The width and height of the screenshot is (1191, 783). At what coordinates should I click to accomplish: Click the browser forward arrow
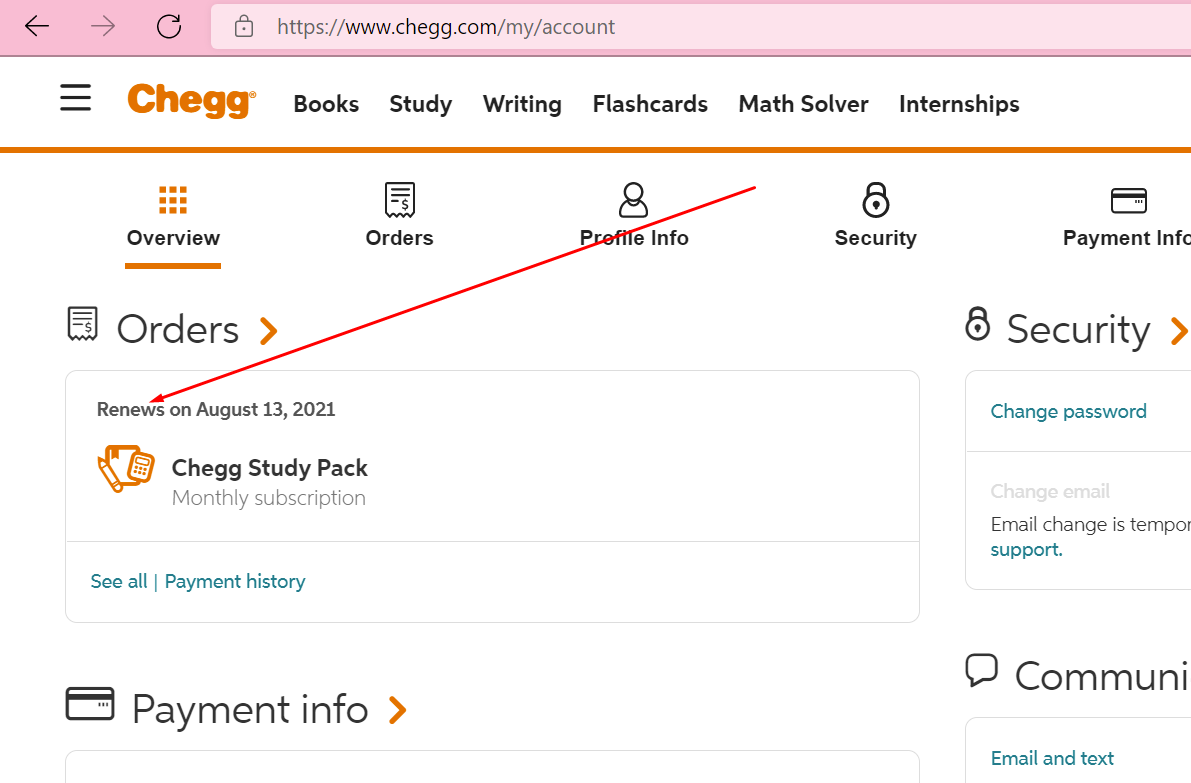pyautogui.click(x=103, y=27)
